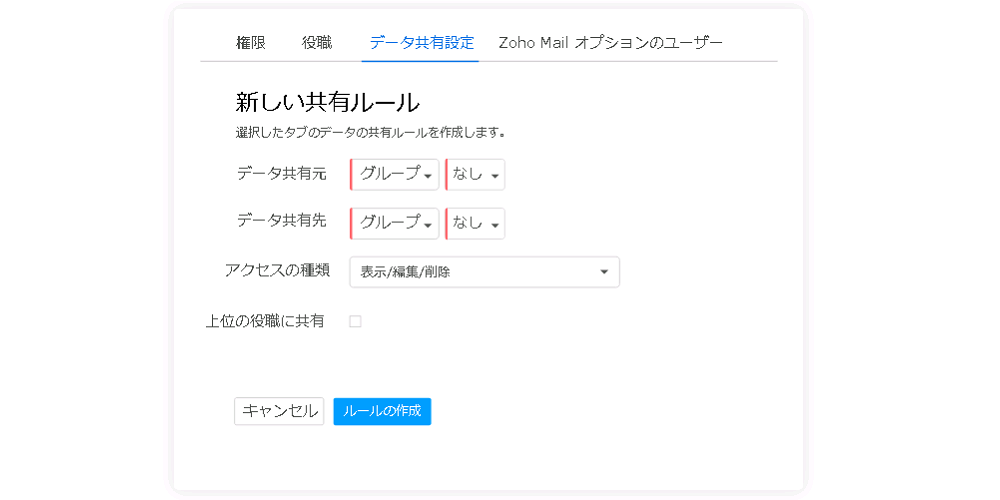Click ルールの作成 button
The height and width of the screenshot is (500, 1000).
click(x=382, y=411)
